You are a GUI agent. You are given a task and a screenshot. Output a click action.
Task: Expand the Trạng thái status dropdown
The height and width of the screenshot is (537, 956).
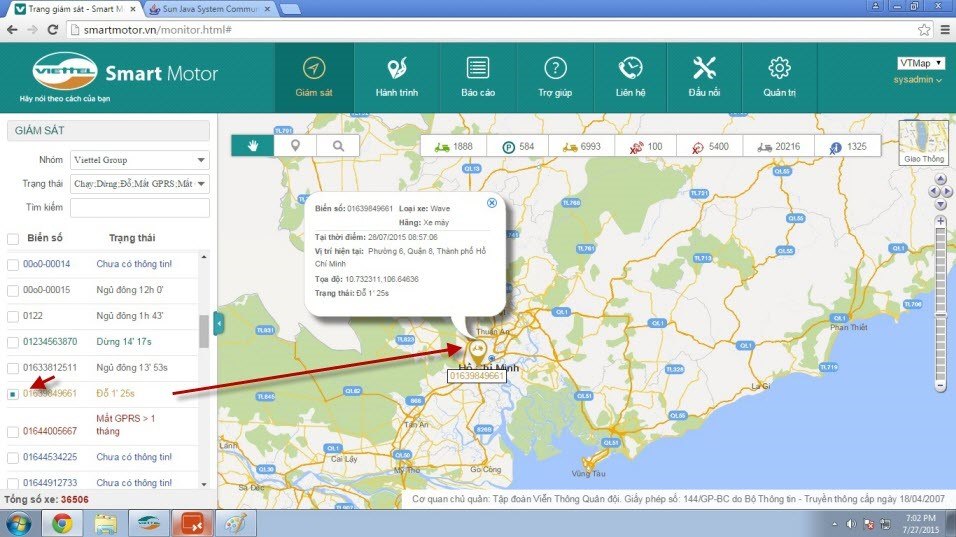pyautogui.click(x=139, y=184)
